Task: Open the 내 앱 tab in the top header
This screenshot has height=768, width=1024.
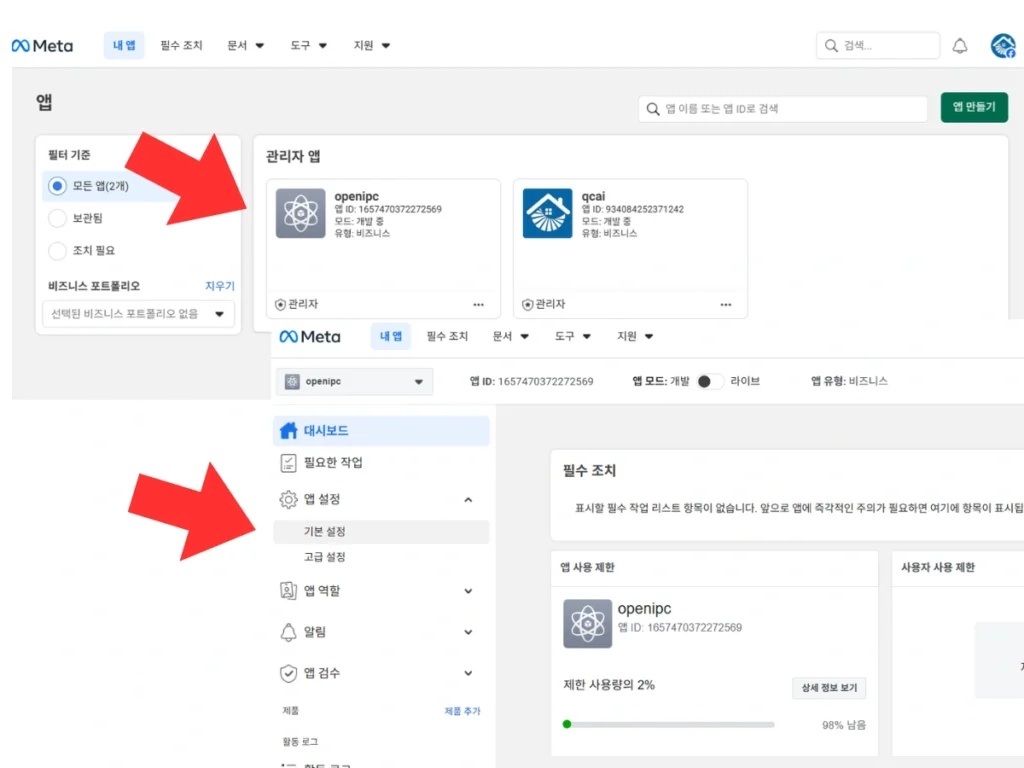Action: coord(124,46)
